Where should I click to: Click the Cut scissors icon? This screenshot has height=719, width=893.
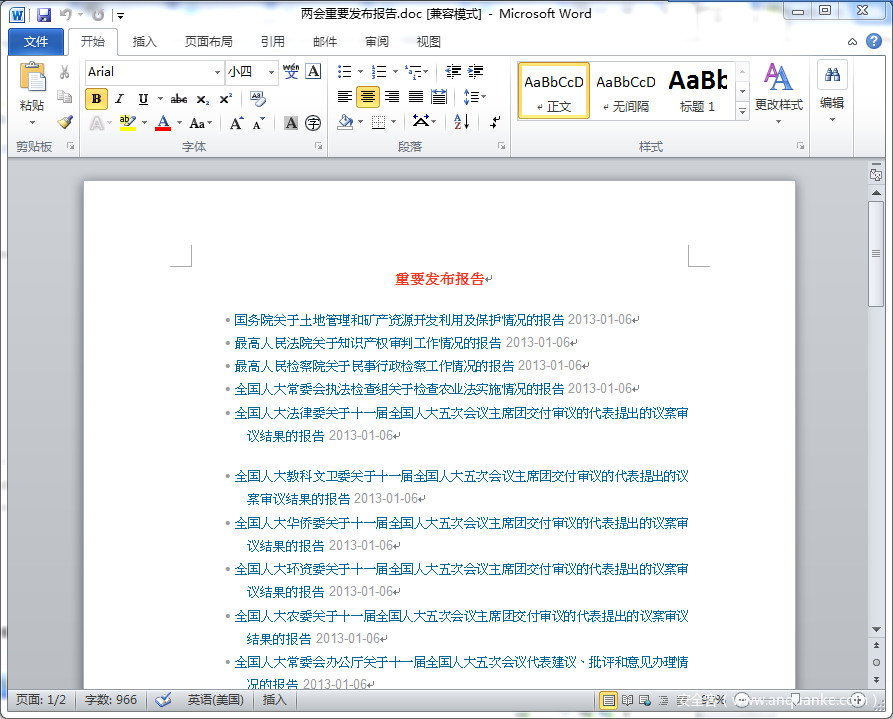coord(65,72)
